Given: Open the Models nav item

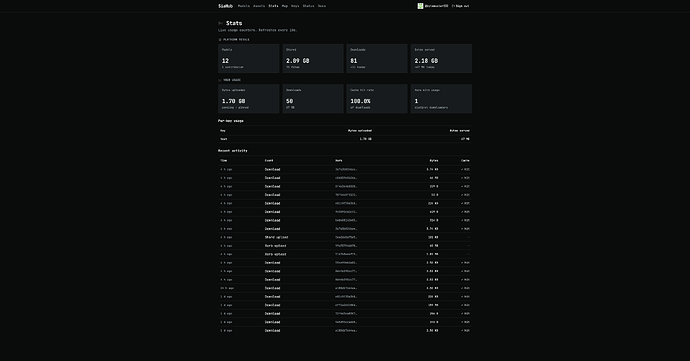Looking at the screenshot, I should click(x=244, y=6).
